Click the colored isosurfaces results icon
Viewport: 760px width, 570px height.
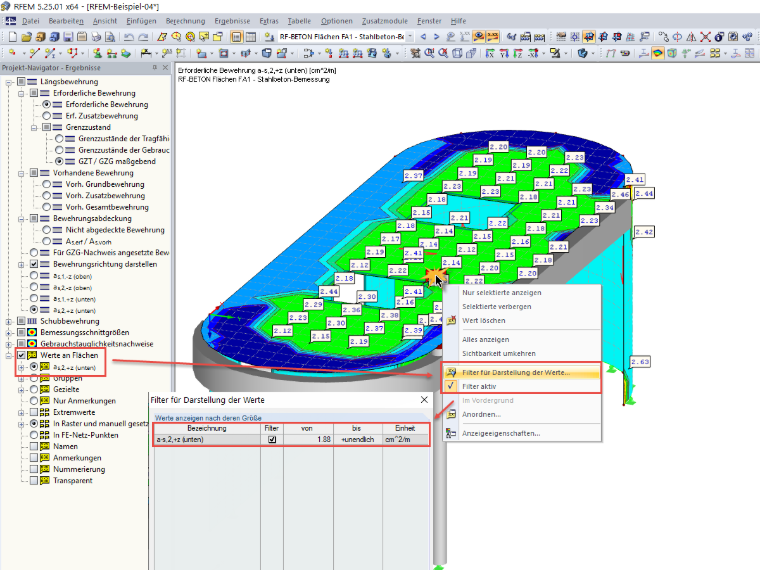tap(658, 53)
